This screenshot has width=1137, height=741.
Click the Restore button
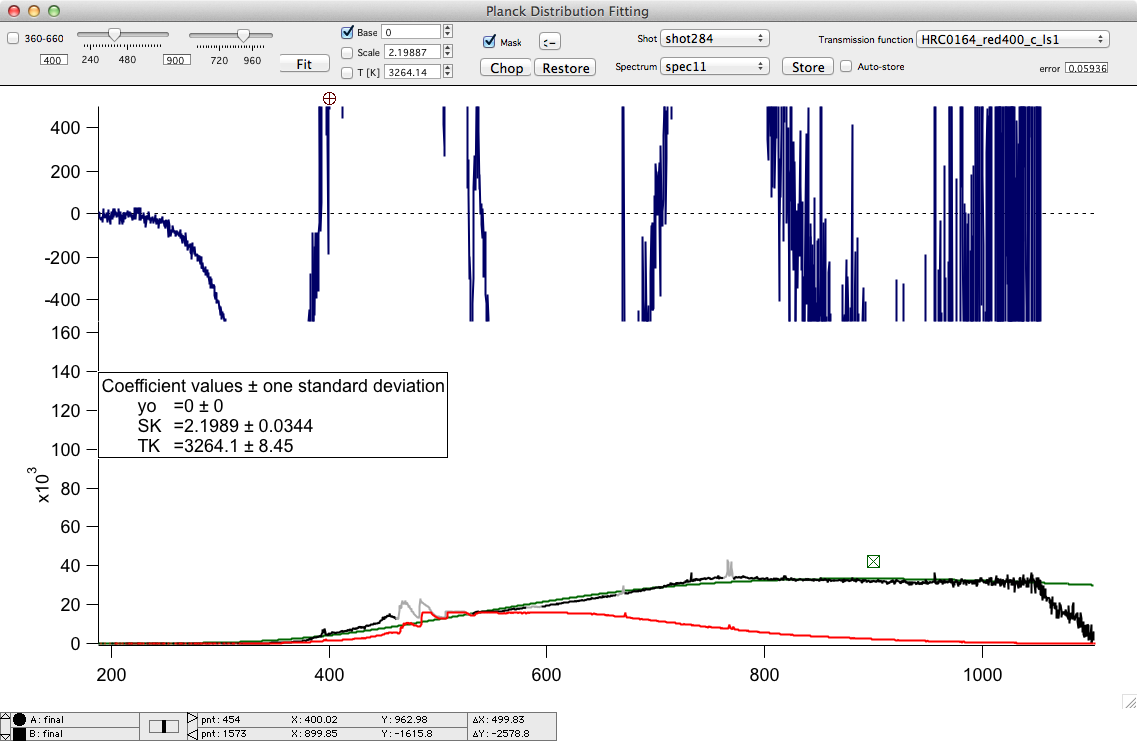point(566,67)
